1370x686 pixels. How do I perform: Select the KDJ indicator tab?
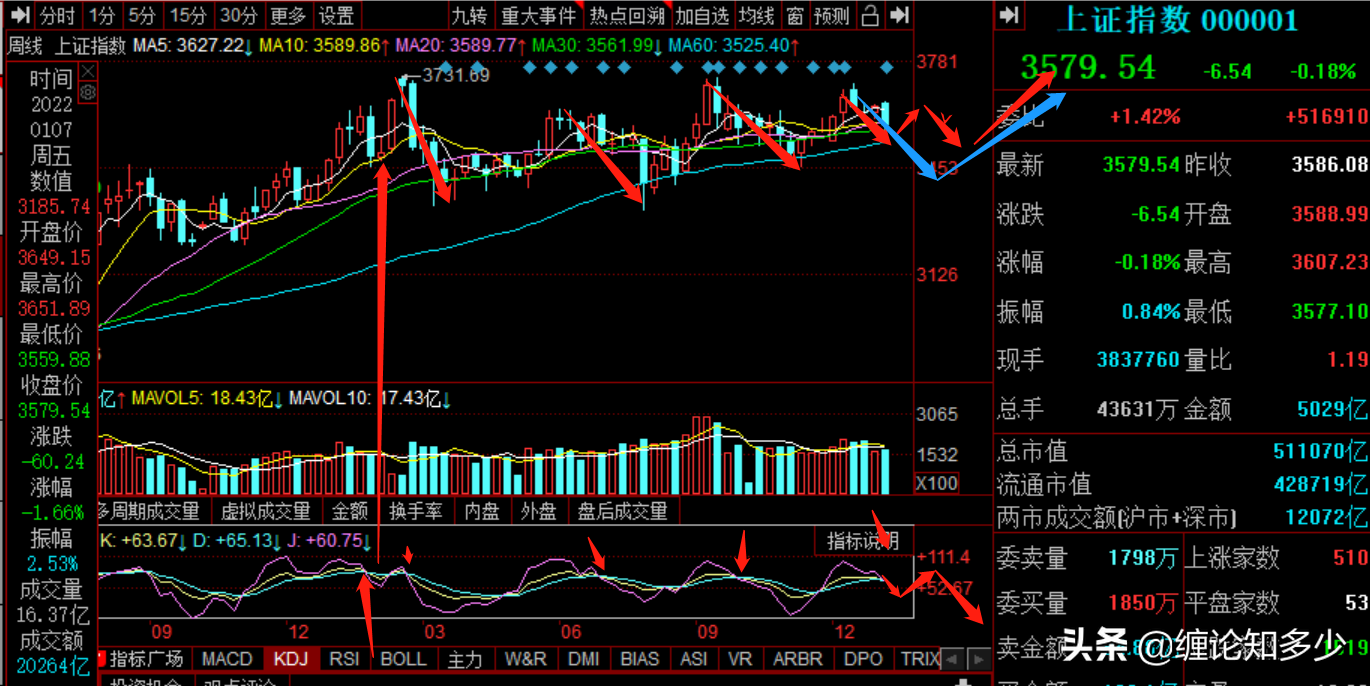[291, 659]
